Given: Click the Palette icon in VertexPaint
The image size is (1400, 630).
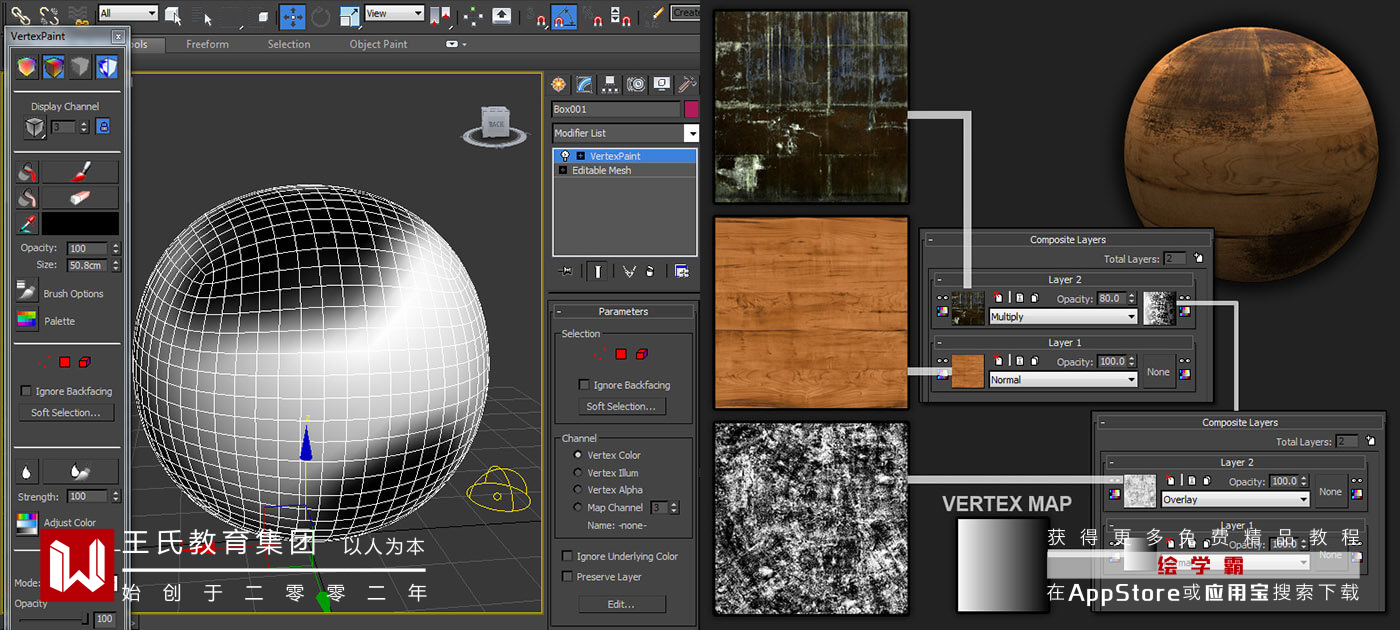Looking at the screenshot, I should click(27, 321).
